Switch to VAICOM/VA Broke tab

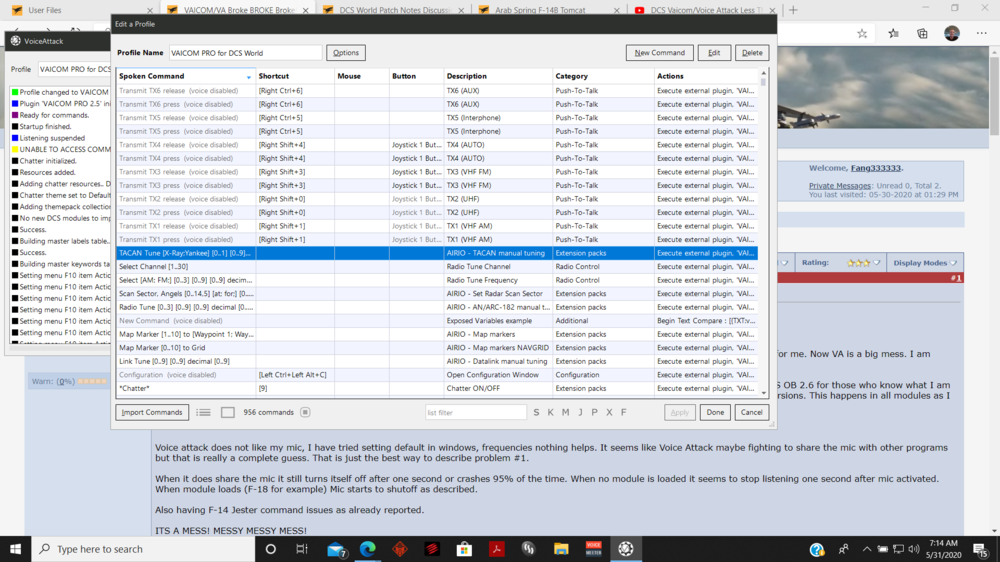pos(239,10)
